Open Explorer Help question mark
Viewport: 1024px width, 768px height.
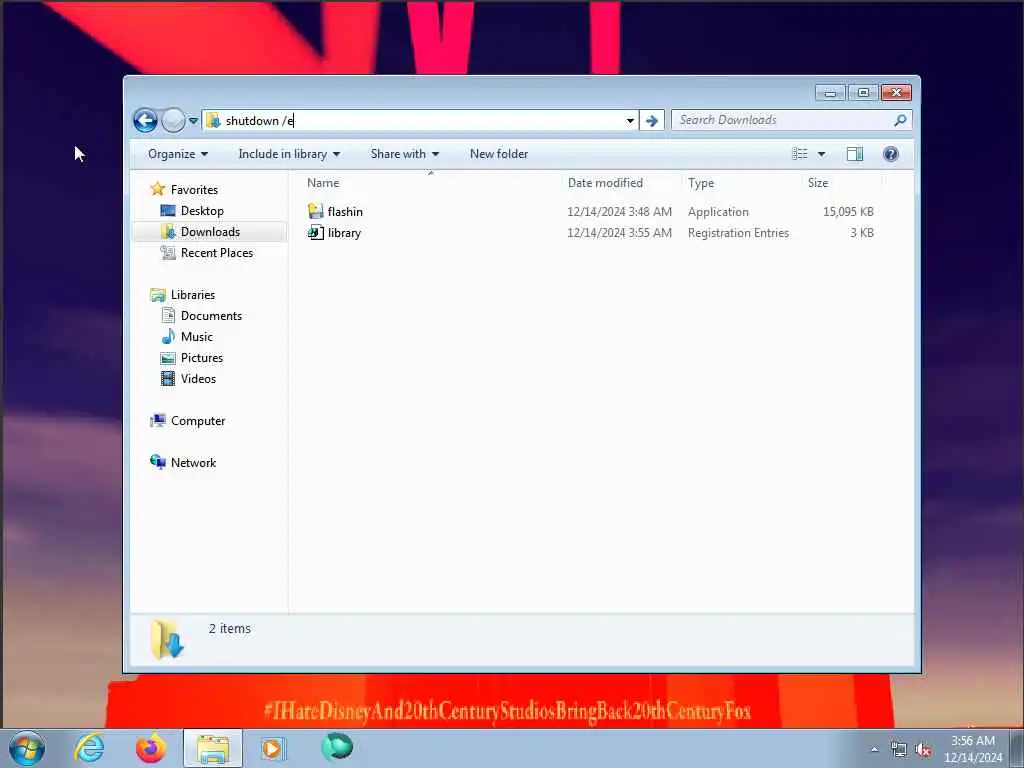tap(890, 154)
